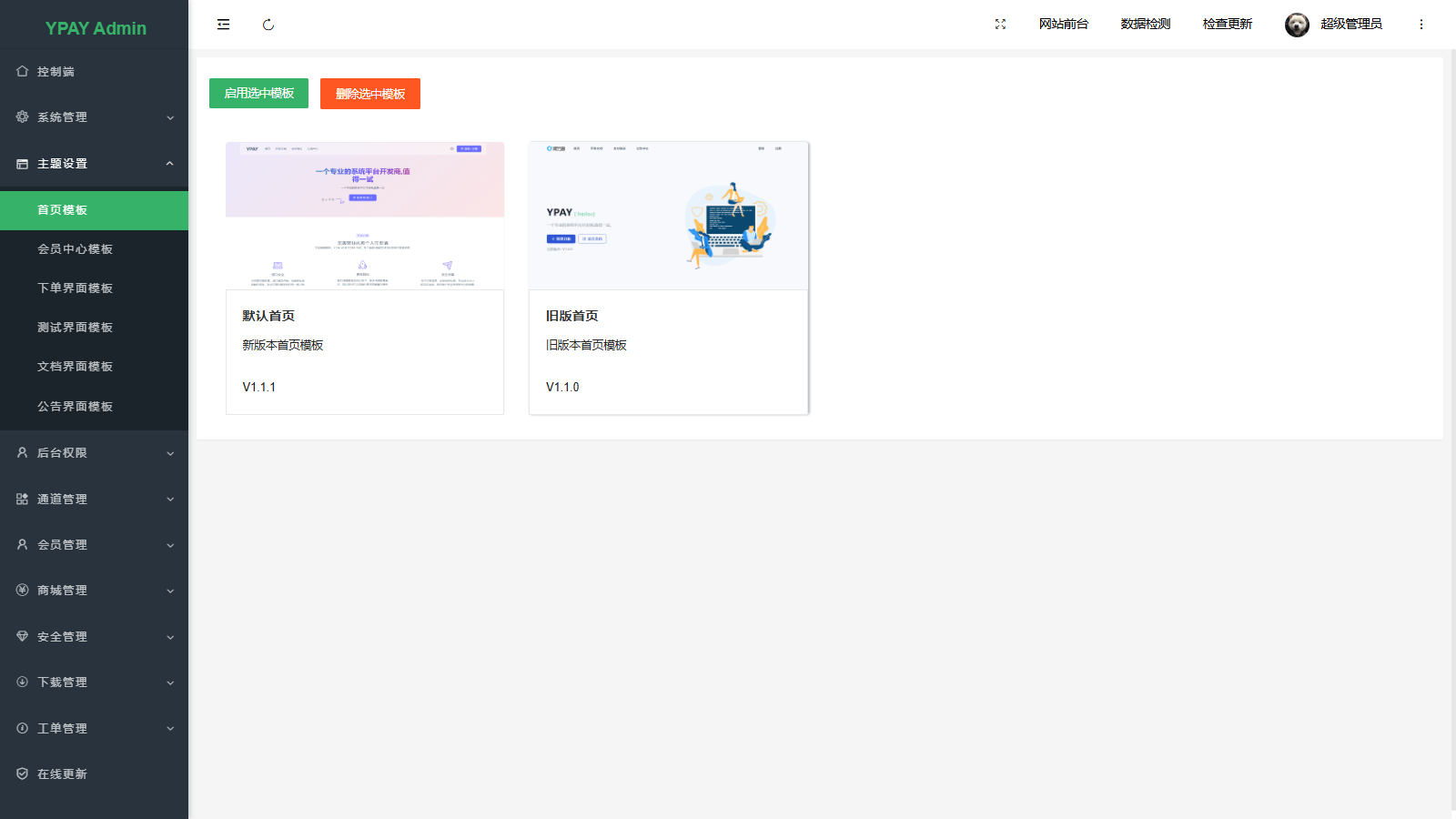The width and height of the screenshot is (1456, 819).
Task: Click the home icon beside 控制端
Action: pyautogui.click(x=23, y=71)
